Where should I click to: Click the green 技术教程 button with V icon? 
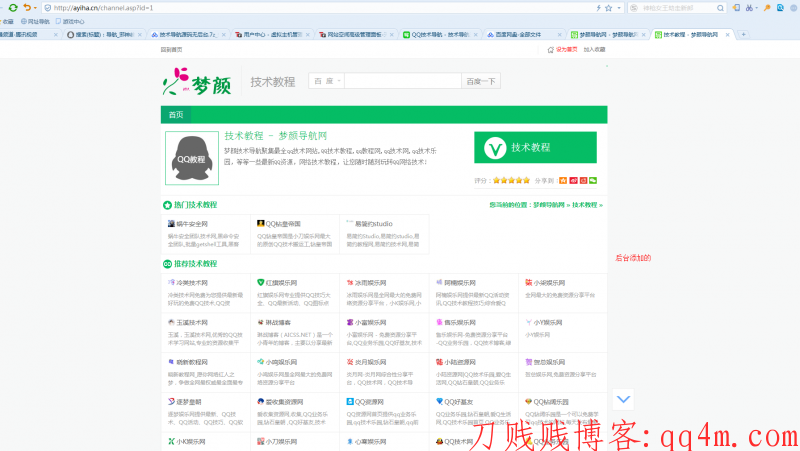(x=535, y=147)
